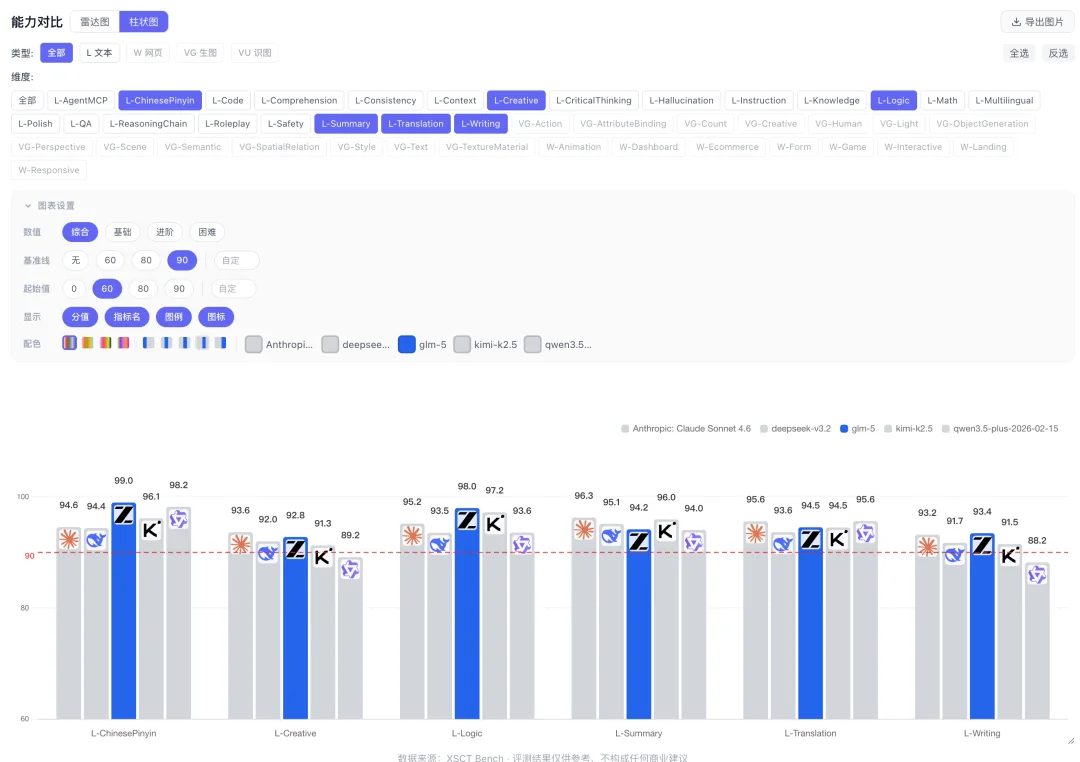The height and width of the screenshot is (762, 1080).
Task: Click the 反选 button
Action: [x=1057, y=53]
